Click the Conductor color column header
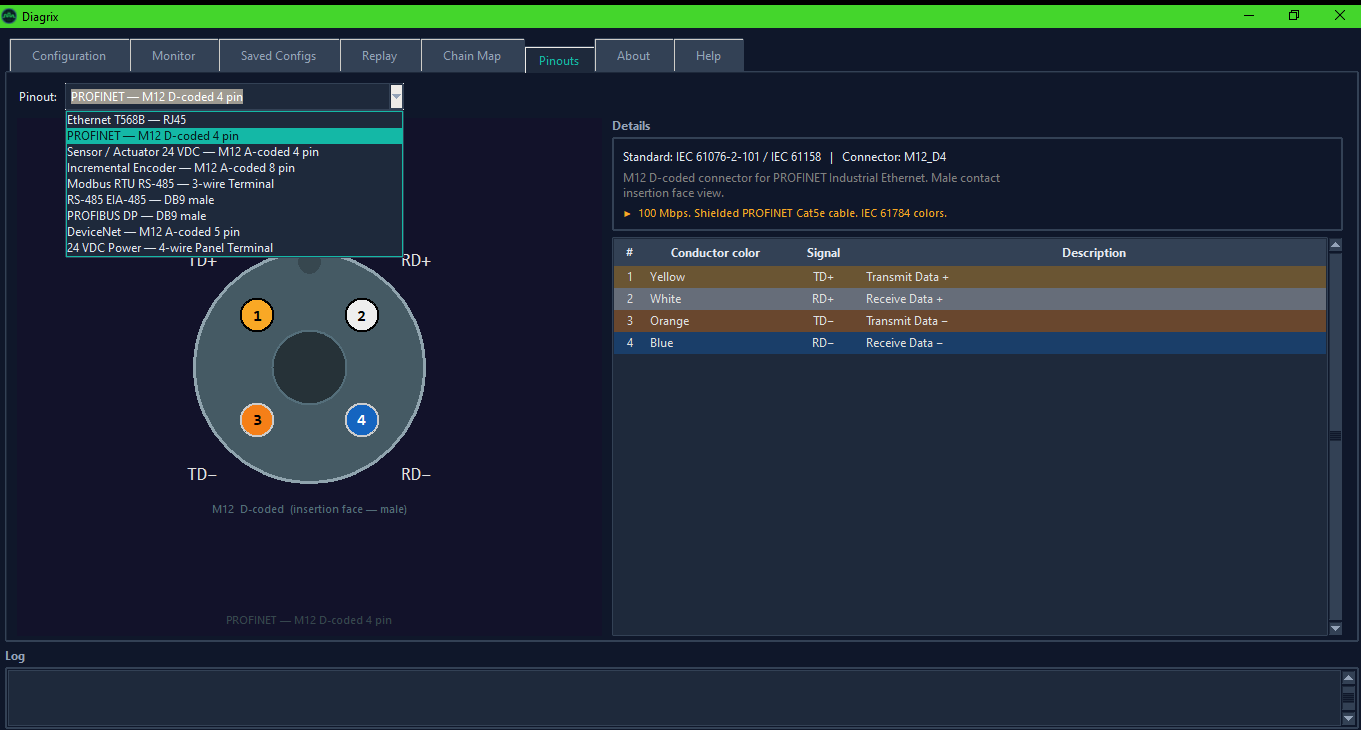Image resolution: width=1361 pixels, height=730 pixels. click(x=715, y=253)
